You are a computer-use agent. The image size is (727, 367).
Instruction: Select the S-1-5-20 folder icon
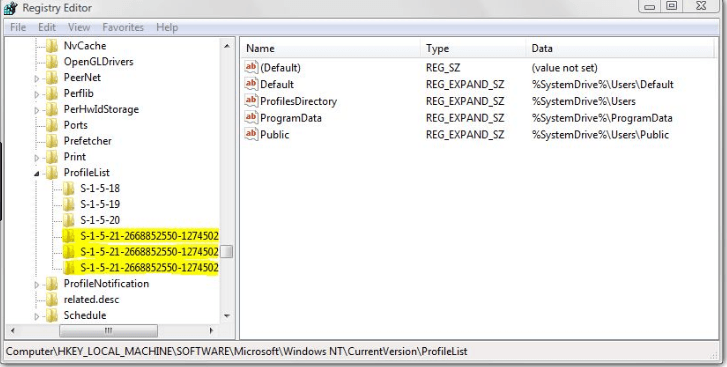69,220
